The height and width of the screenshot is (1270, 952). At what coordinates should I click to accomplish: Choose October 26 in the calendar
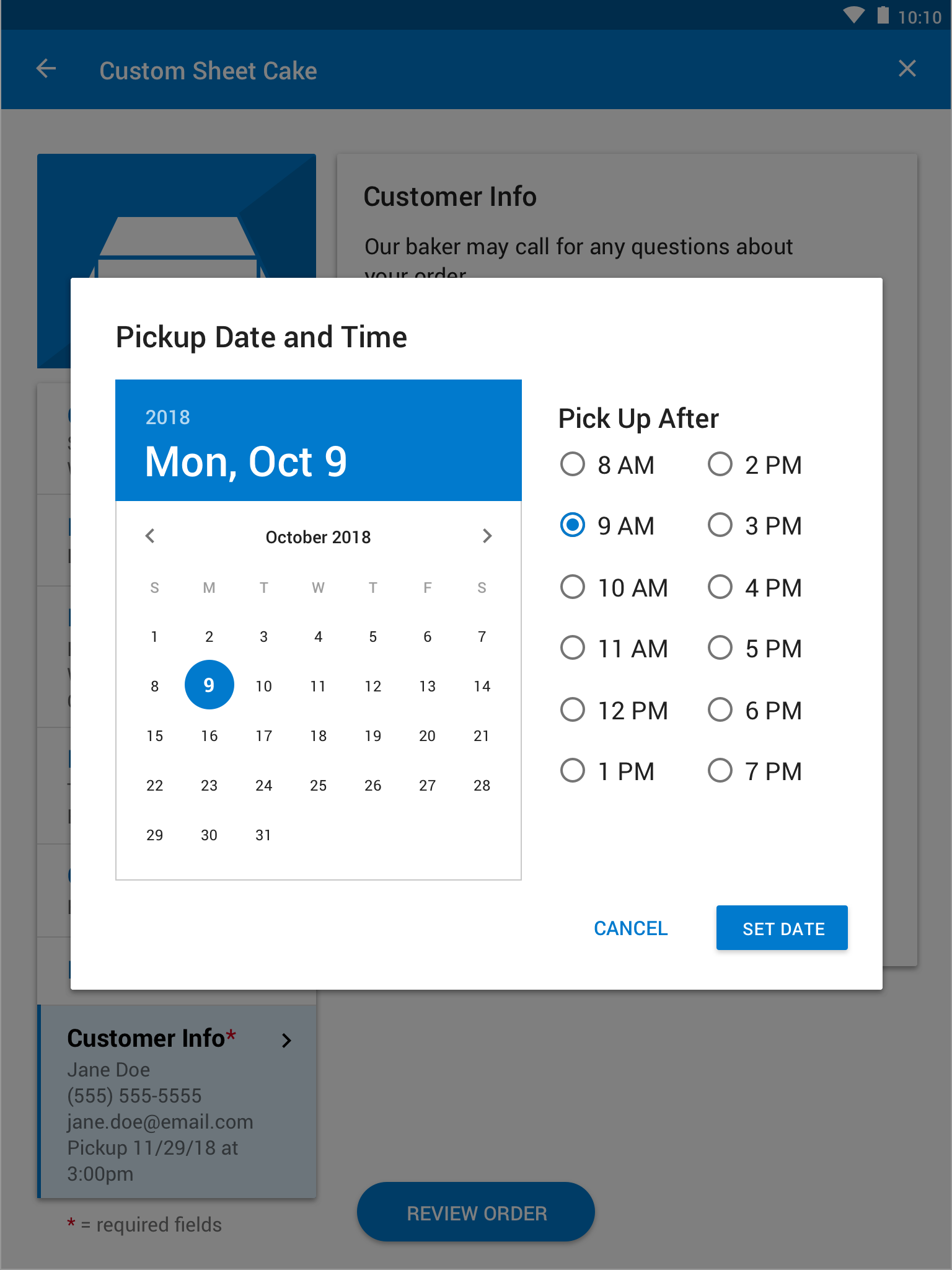373,786
